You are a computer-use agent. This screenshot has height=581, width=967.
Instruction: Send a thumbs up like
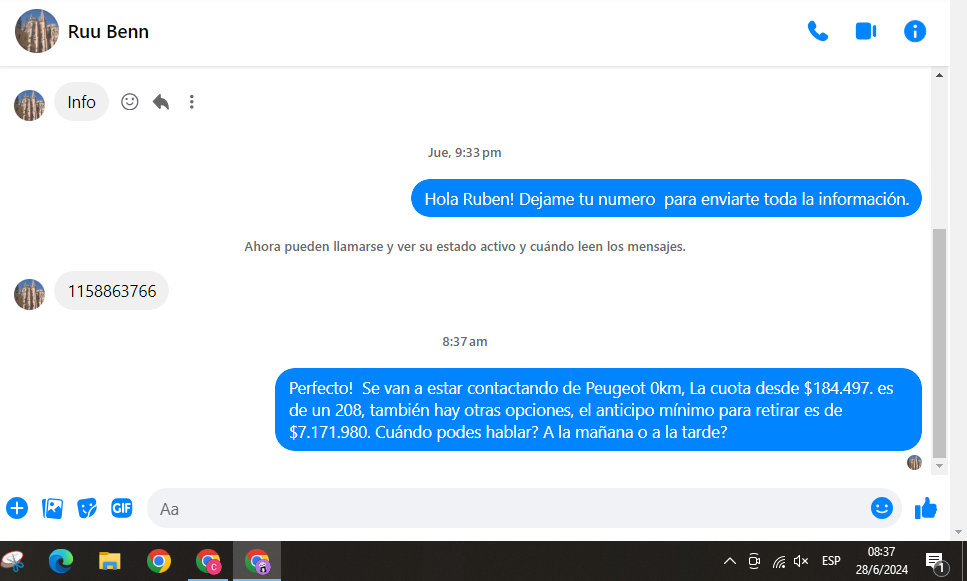coord(926,508)
